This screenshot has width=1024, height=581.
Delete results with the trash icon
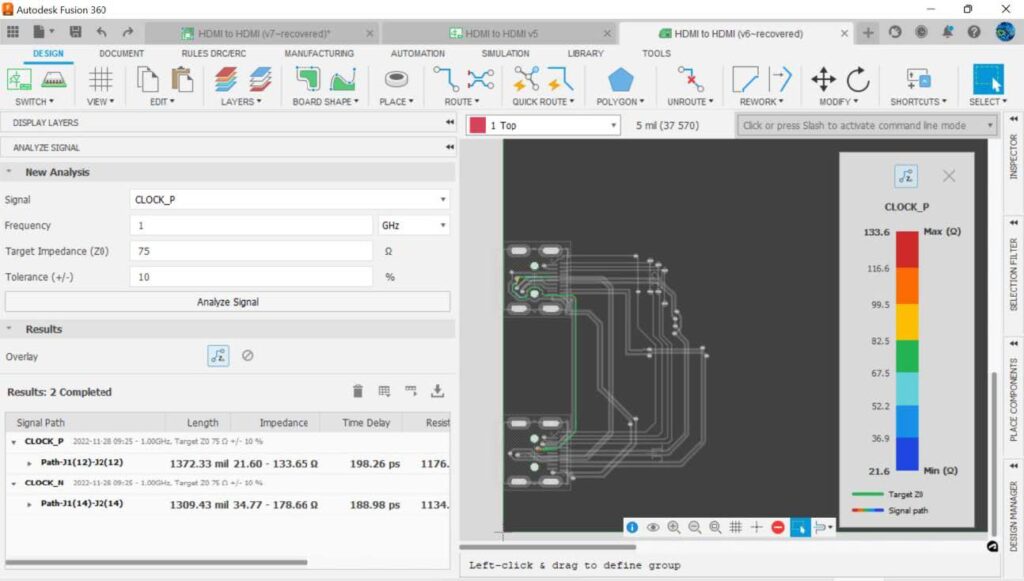click(358, 392)
